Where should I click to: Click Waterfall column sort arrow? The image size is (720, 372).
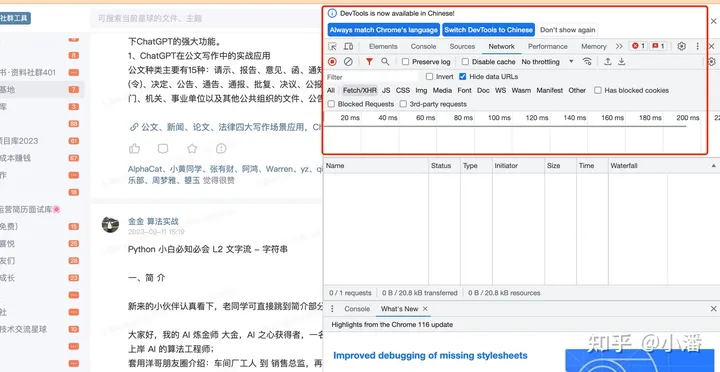(714, 166)
